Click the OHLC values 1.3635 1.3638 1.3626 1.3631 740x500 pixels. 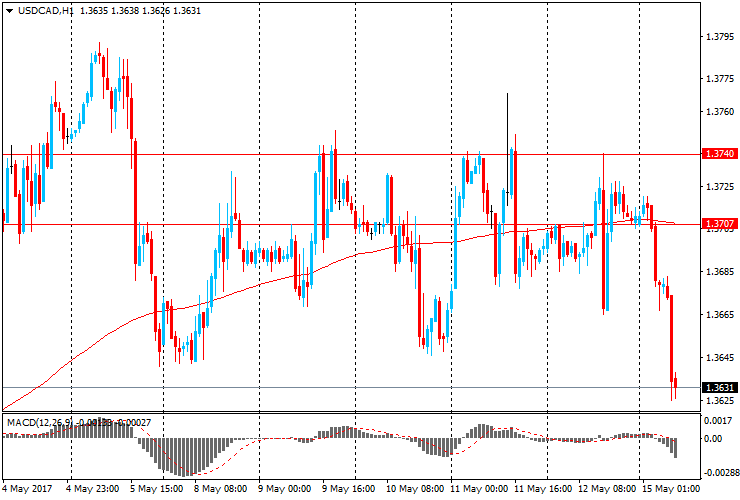(140, 10)
